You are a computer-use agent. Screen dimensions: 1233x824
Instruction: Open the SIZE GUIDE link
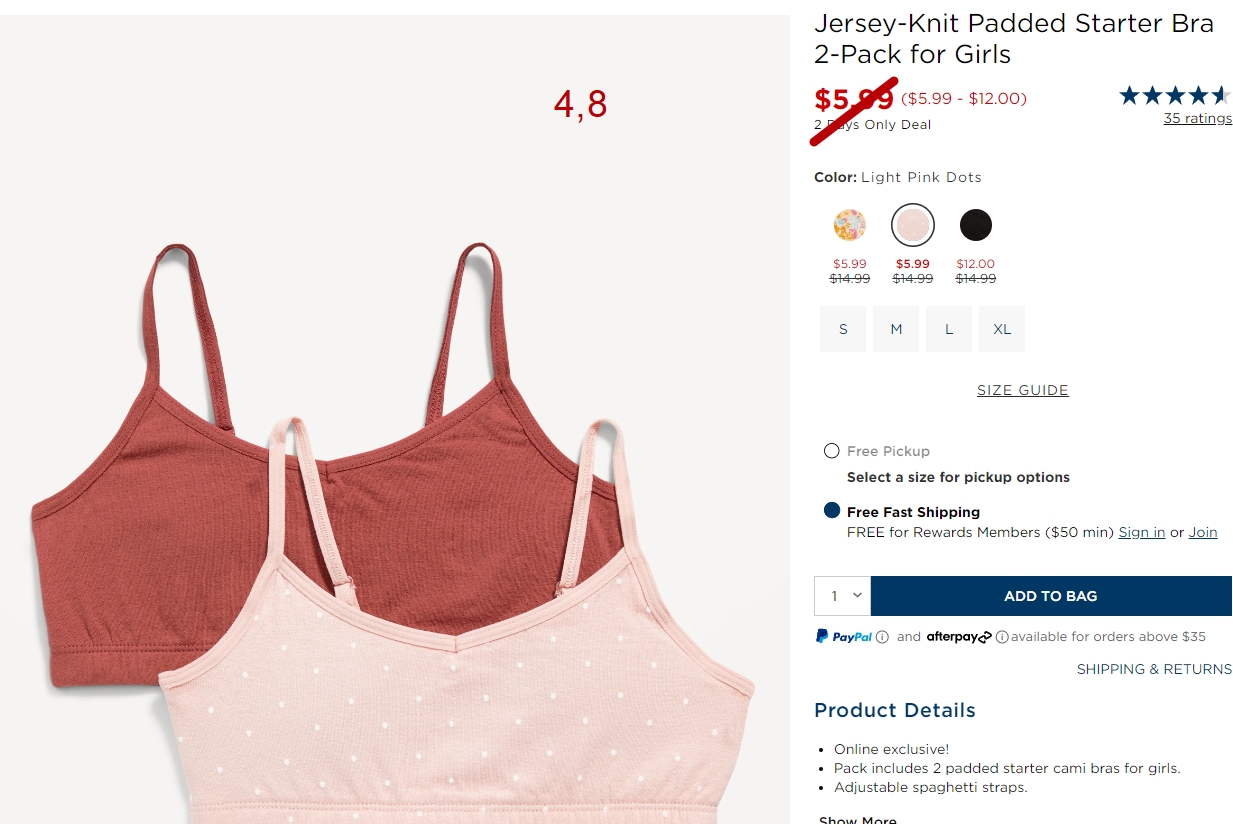pos(1023,390)
